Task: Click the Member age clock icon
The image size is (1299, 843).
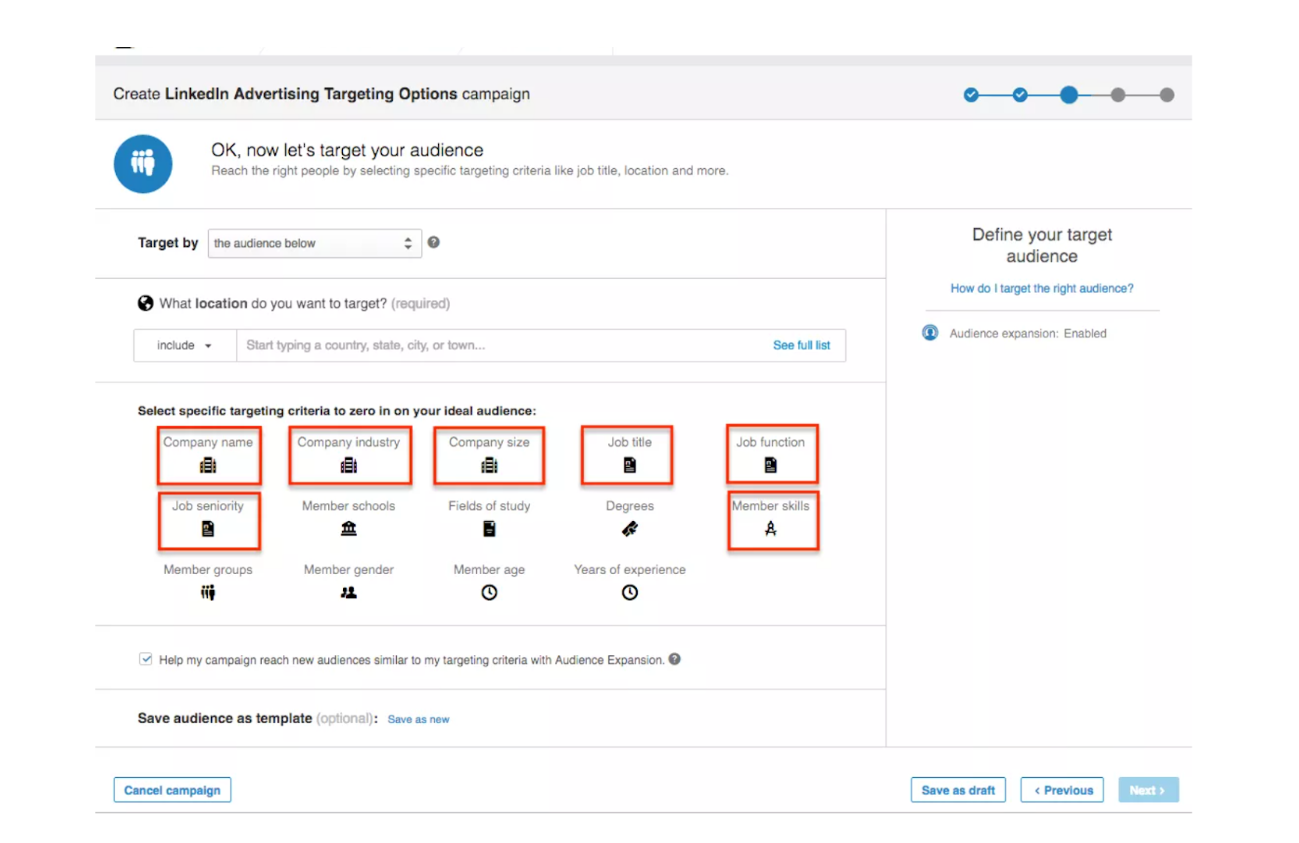Action: [x=489, y=593]
